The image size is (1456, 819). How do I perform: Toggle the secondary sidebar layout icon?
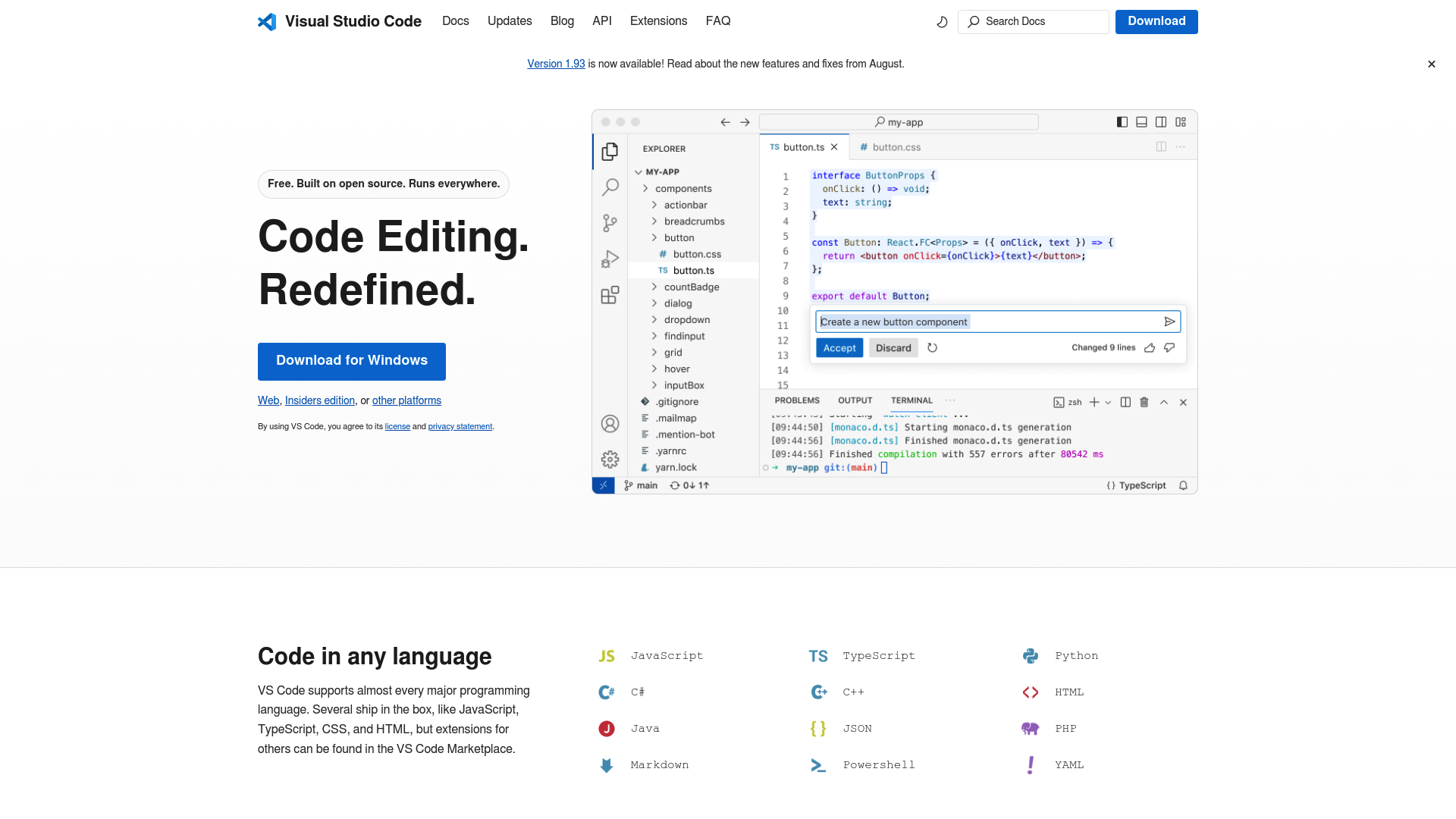[1161, 122]
